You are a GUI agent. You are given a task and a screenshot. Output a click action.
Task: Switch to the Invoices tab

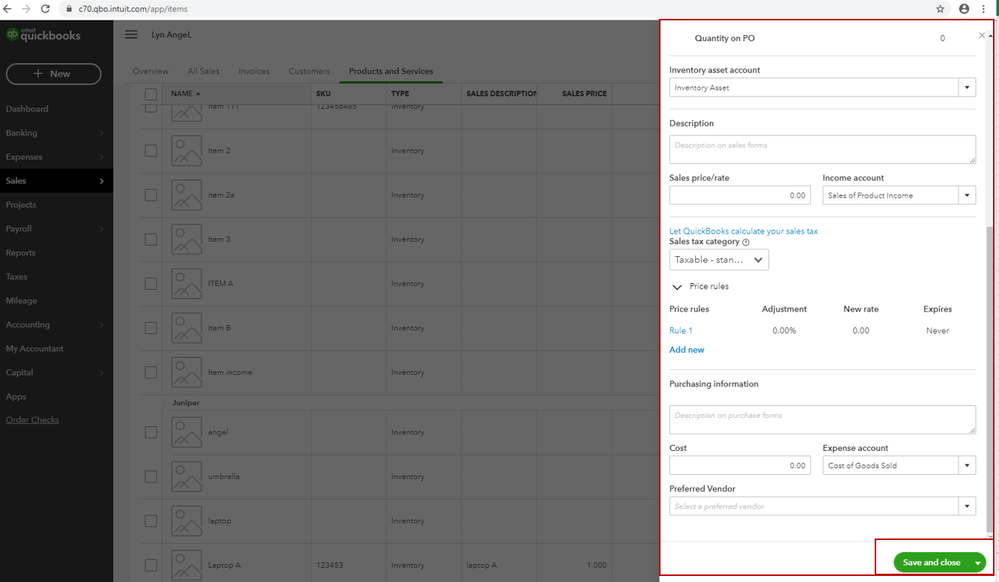(254, 71)
